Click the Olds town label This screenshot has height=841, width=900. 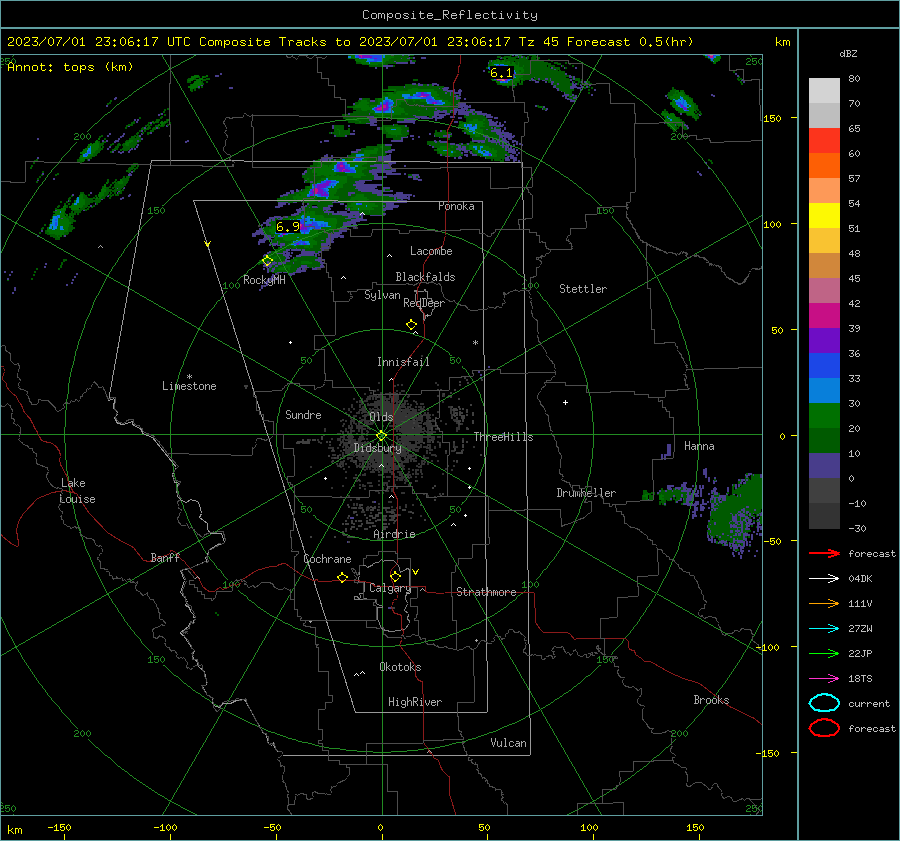click(x=381, y=417)
